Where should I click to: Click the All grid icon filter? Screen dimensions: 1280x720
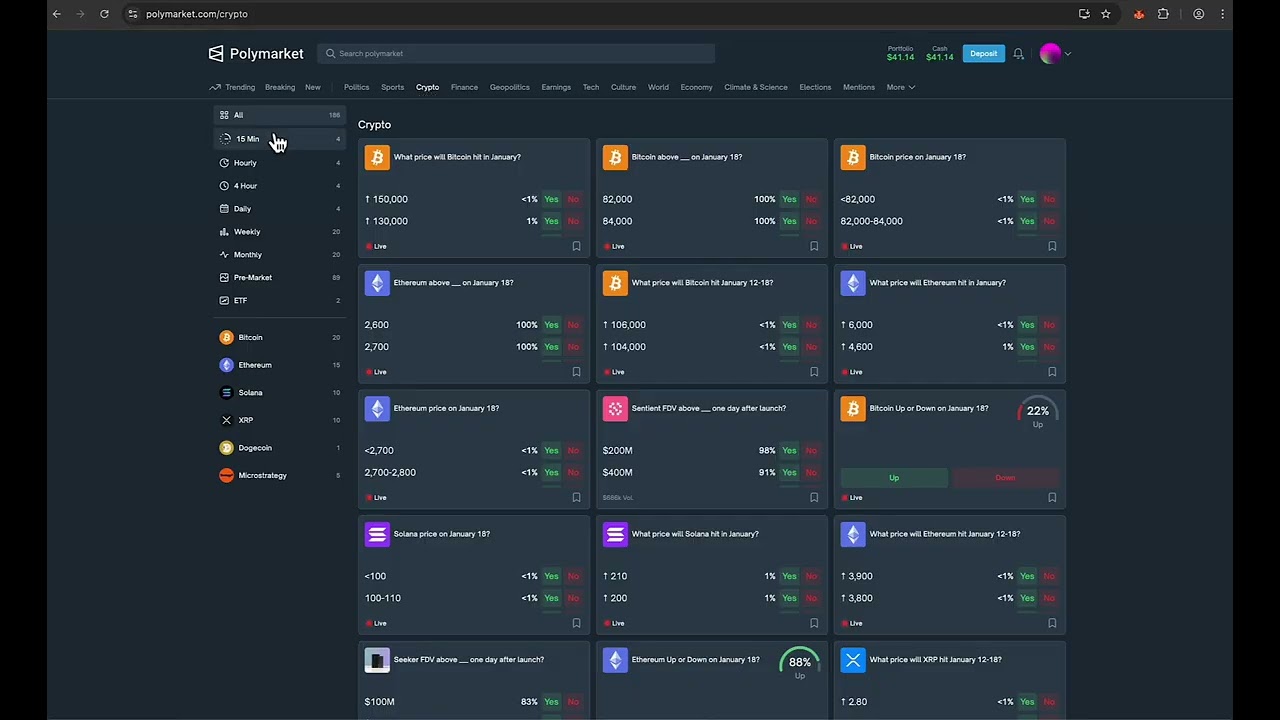[x=224, y=115]
